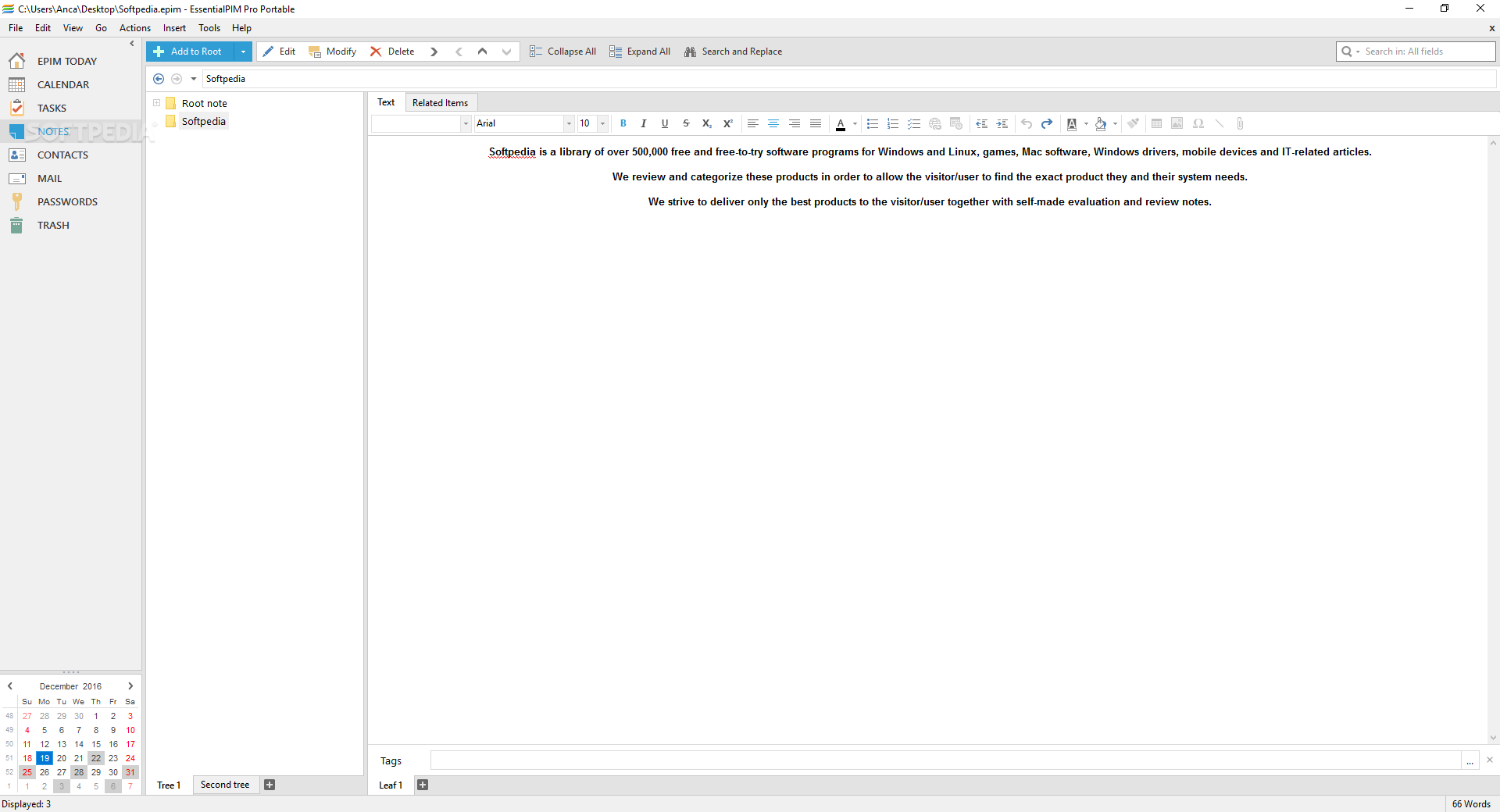Select December 22 in mini calendar
1500x812 pixels.
click(x=96, y=758)
